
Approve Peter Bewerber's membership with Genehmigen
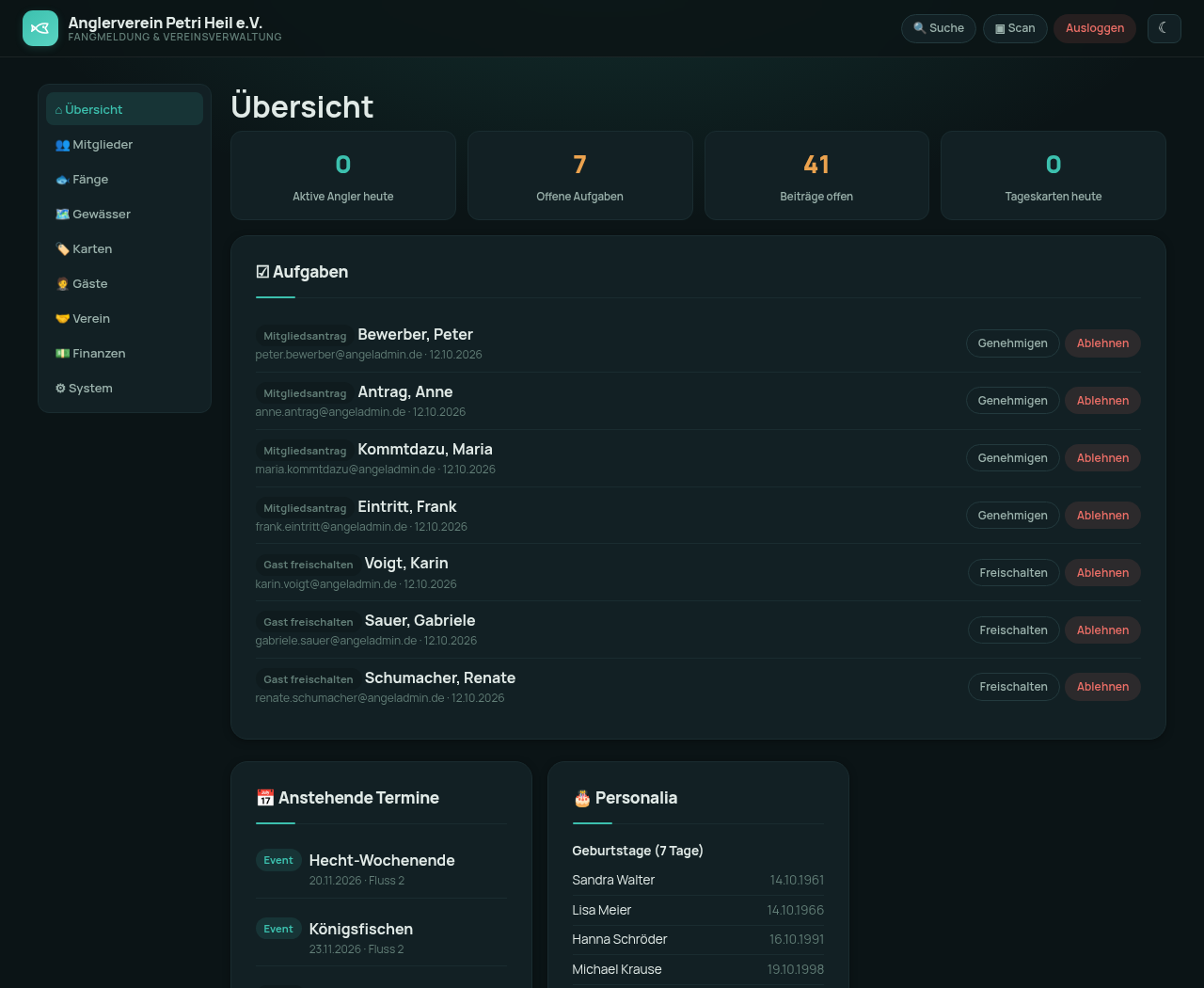[1013, 343]
